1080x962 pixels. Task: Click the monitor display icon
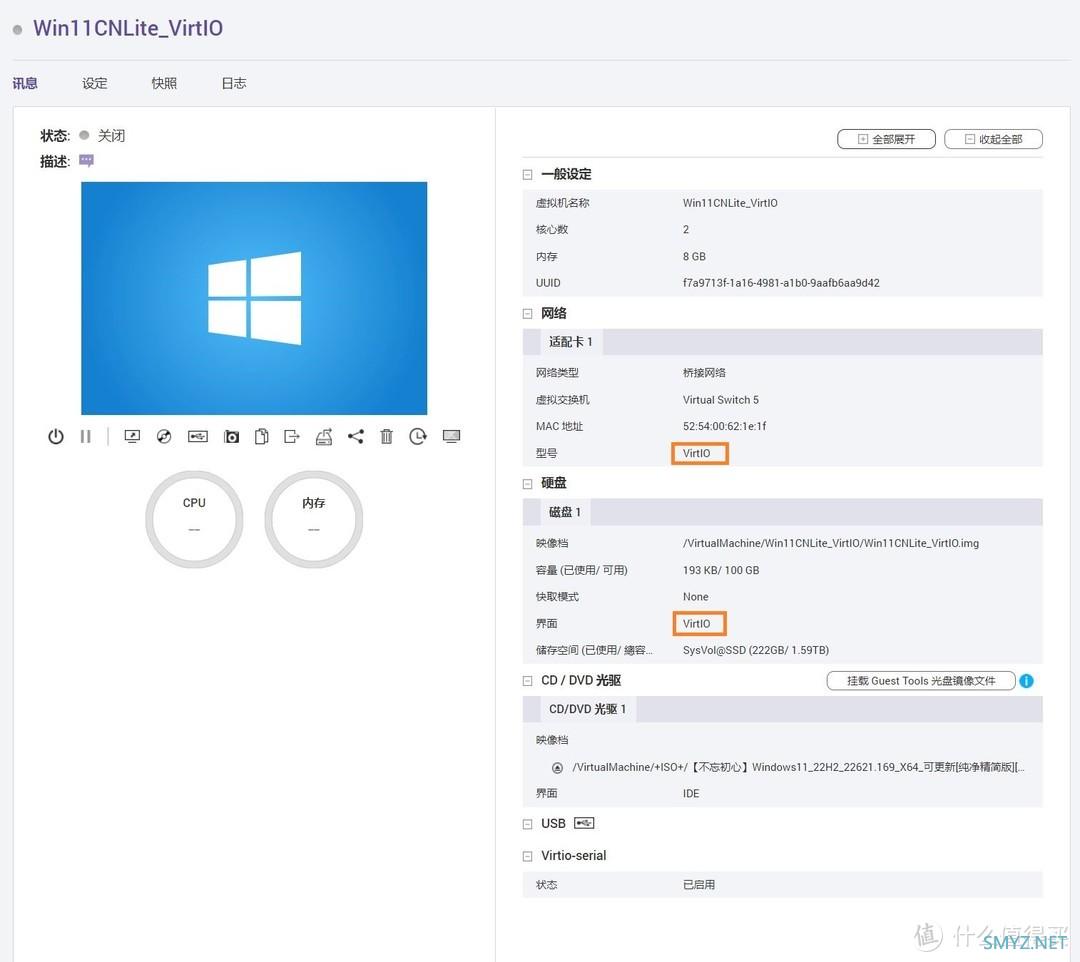(x=451, y=437)
